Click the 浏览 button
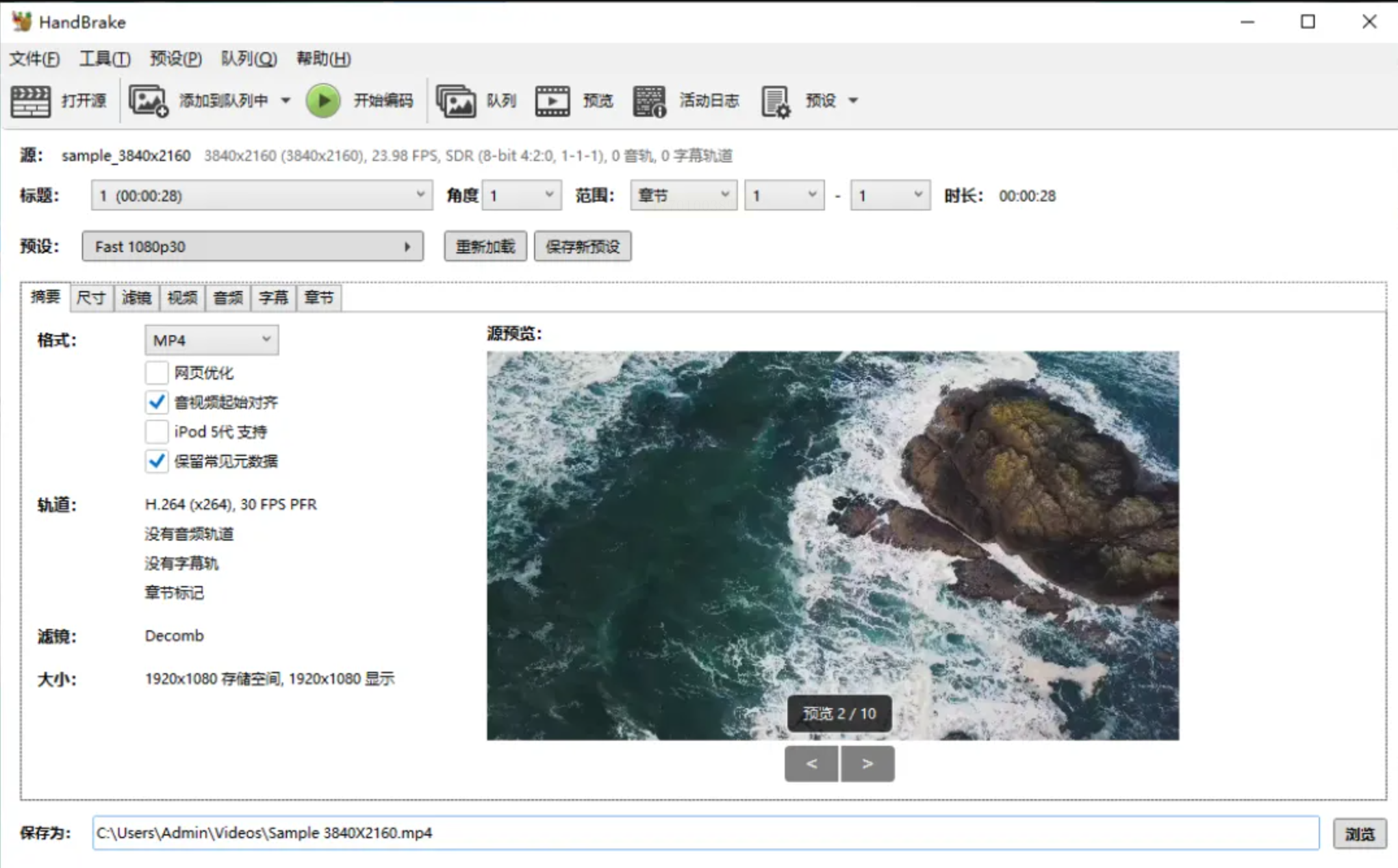Viewport: 1398px width, 868px height. pos(1359,833)
